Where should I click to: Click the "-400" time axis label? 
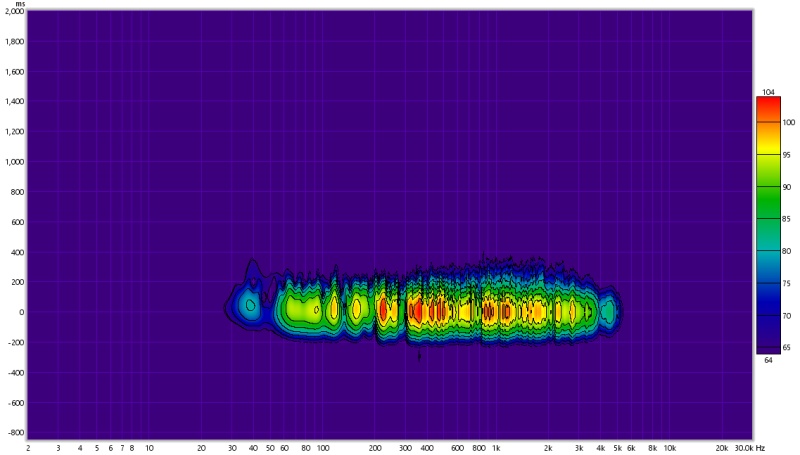pyautogui.click(x=16, y=373)
